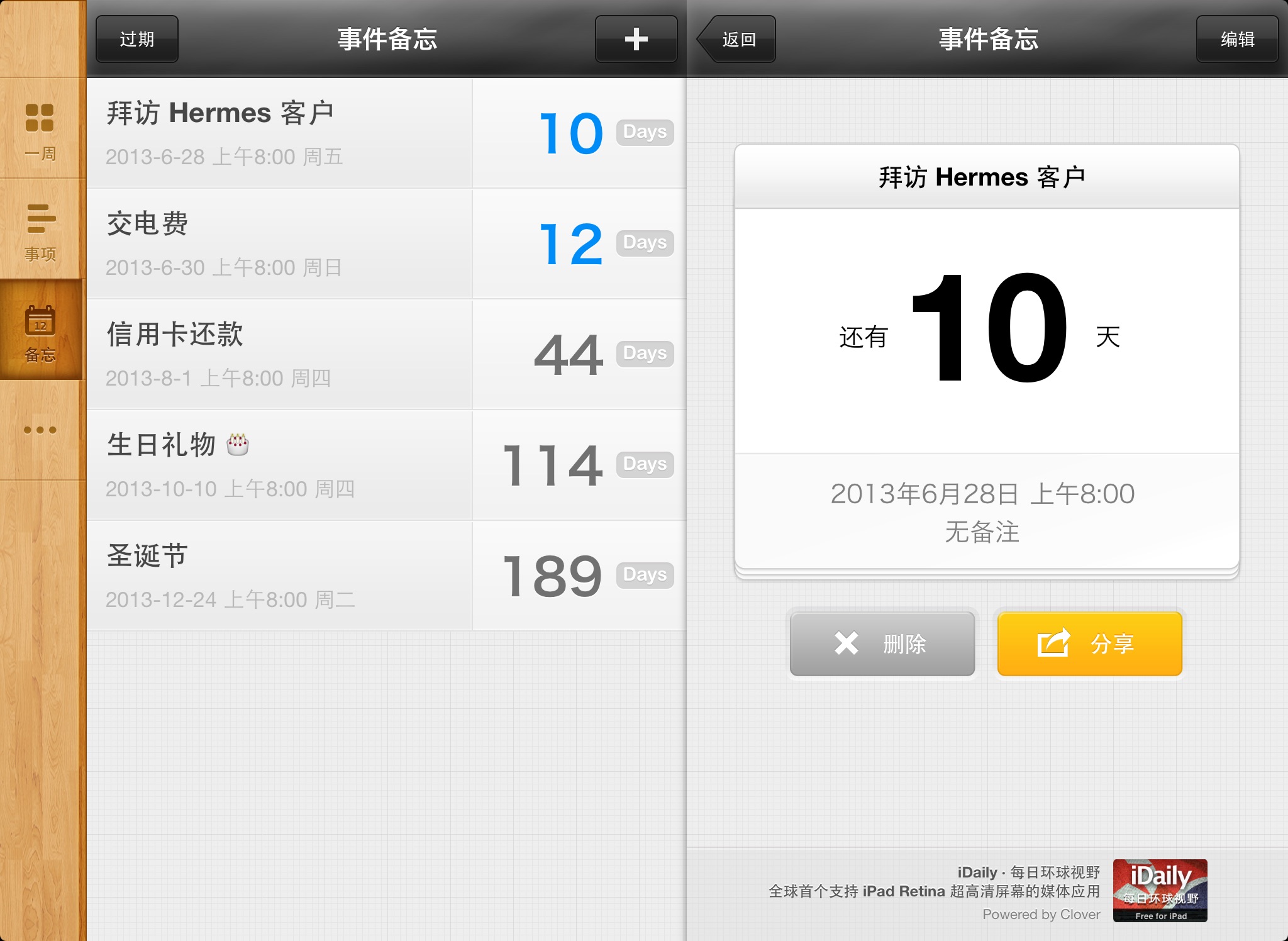Click the X icon on delete button
The width and height of the screenshot is (1288, 941).
point(847,643)
